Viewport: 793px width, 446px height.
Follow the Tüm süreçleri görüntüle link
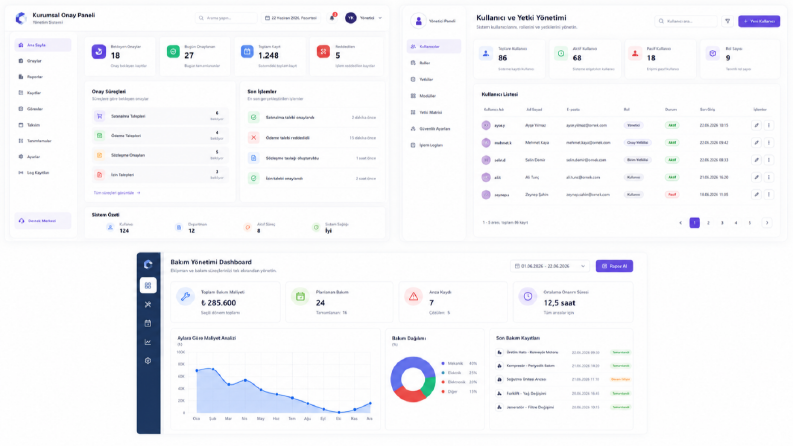pyautogui.click(x=117, y=193)
